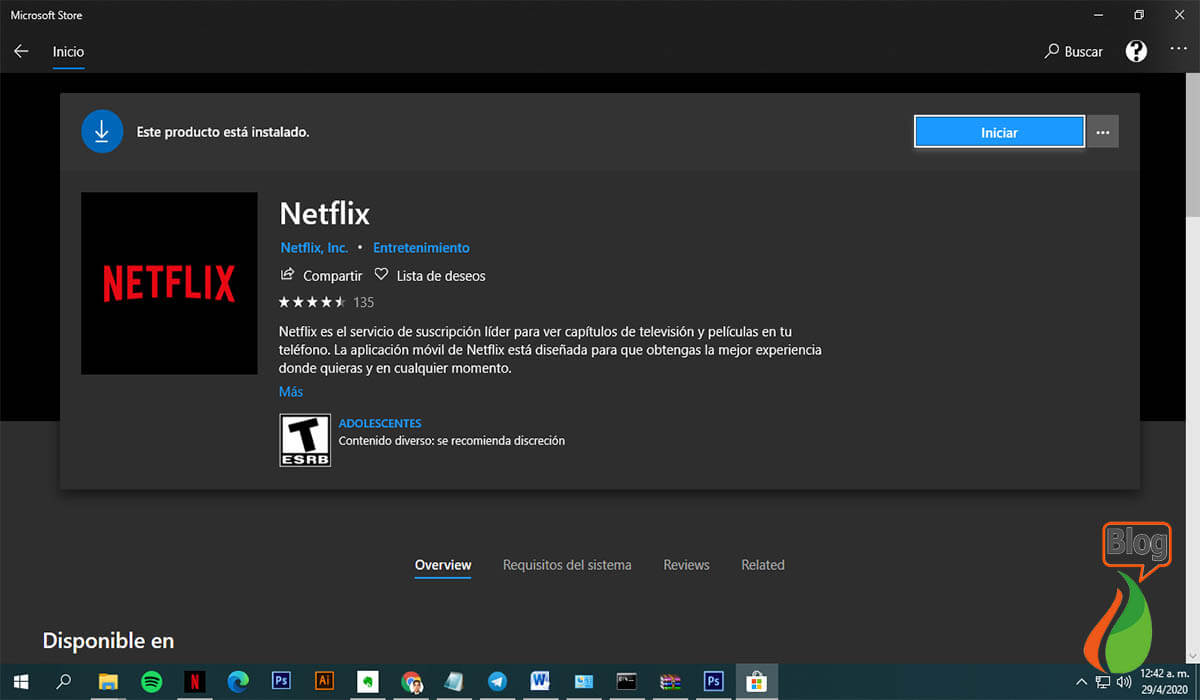Click the Netflix app title heading

pos(325,214)
